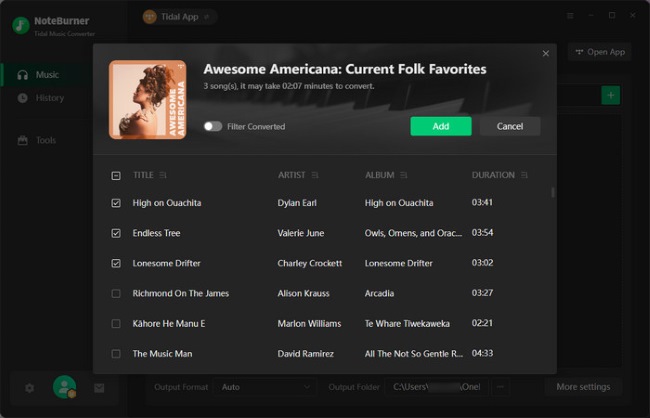This screenshot has width=650, height=418.
Task: Click artist name Marlon Williams
Action: click(x=309, y=323)
